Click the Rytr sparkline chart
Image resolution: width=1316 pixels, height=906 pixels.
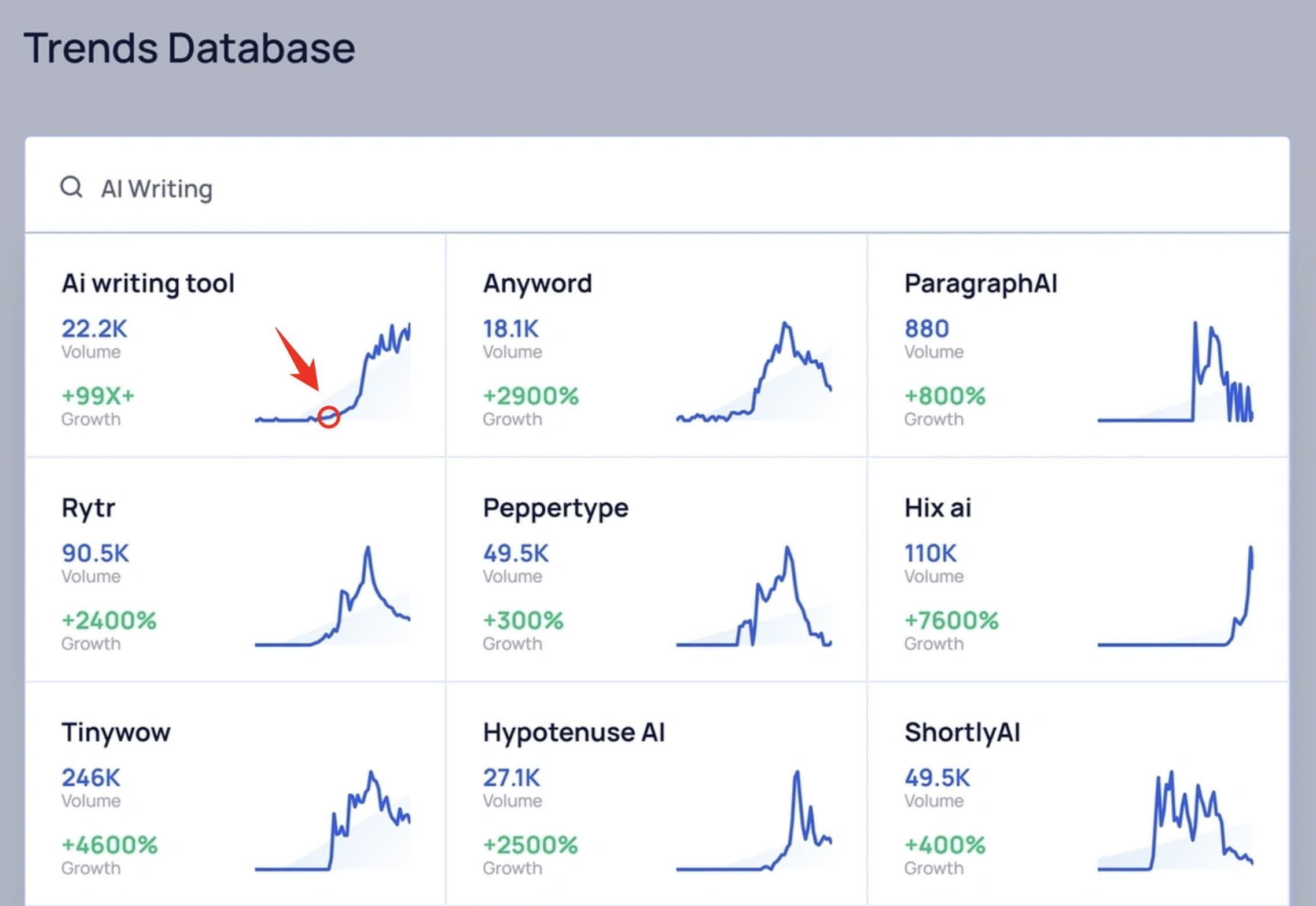(333, 597)
